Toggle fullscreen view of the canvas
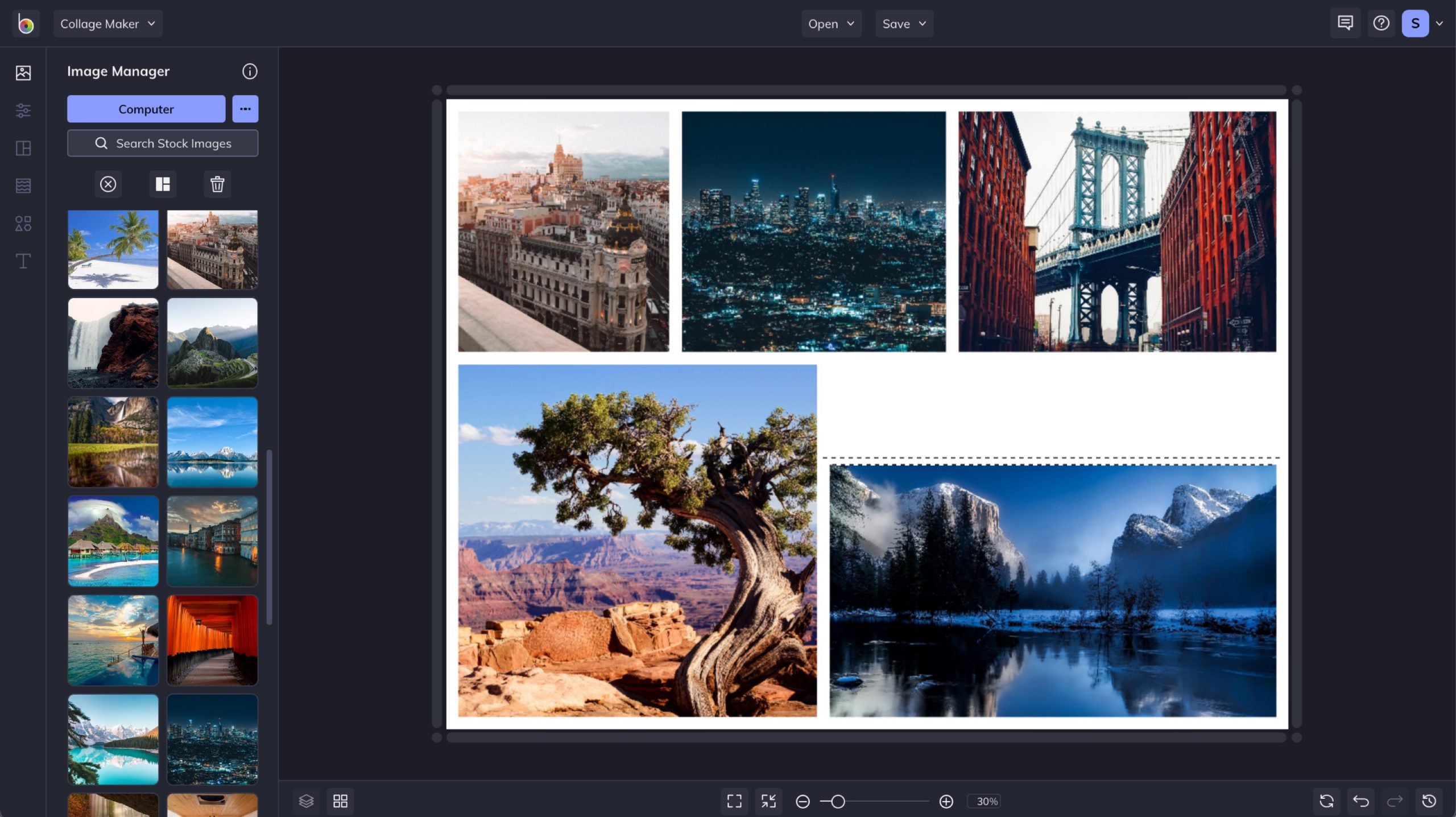Image resolution: width=1456 pixels, height=817 pixels. pyautogui.click(x=734, y=801)
